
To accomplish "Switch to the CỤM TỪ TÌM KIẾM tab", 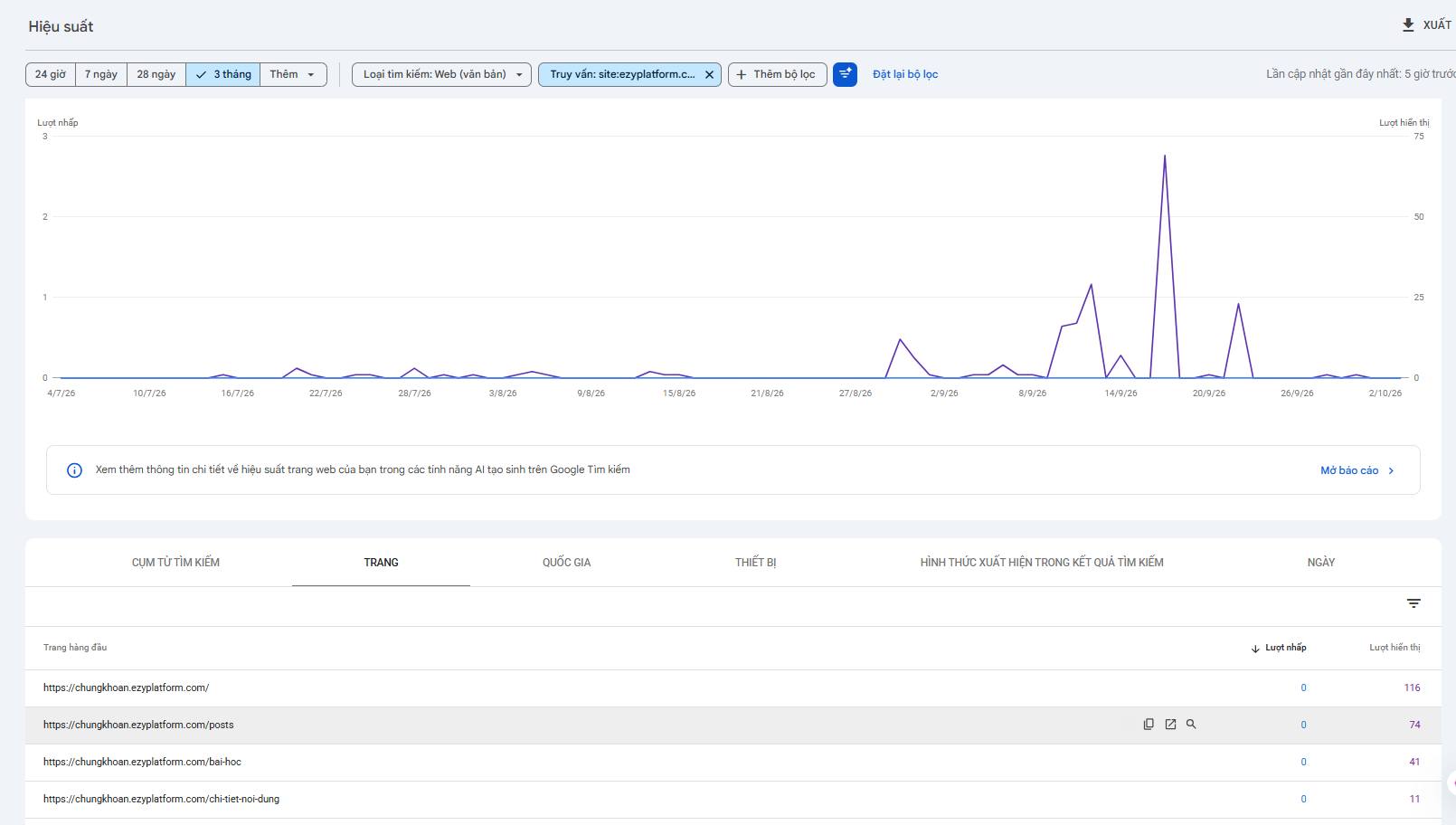I will (x=175, y=563).
